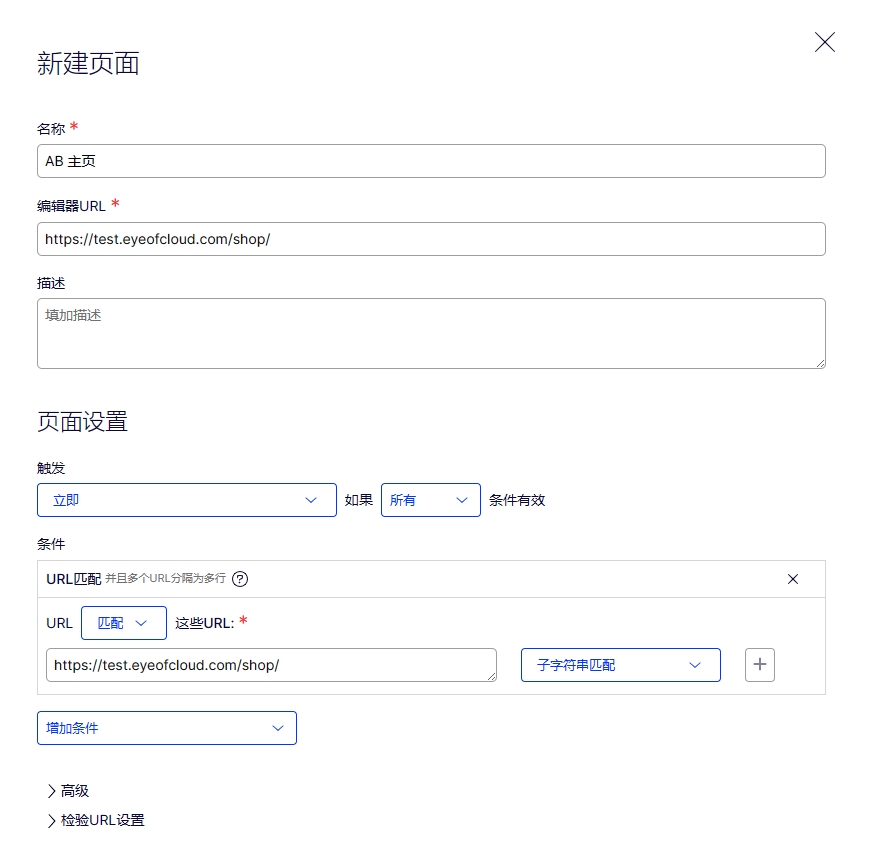The width and height of the screenshot is (869, 859).
Task: Open the 立即 trigger dropdown
Action: (x=187, y=500)
